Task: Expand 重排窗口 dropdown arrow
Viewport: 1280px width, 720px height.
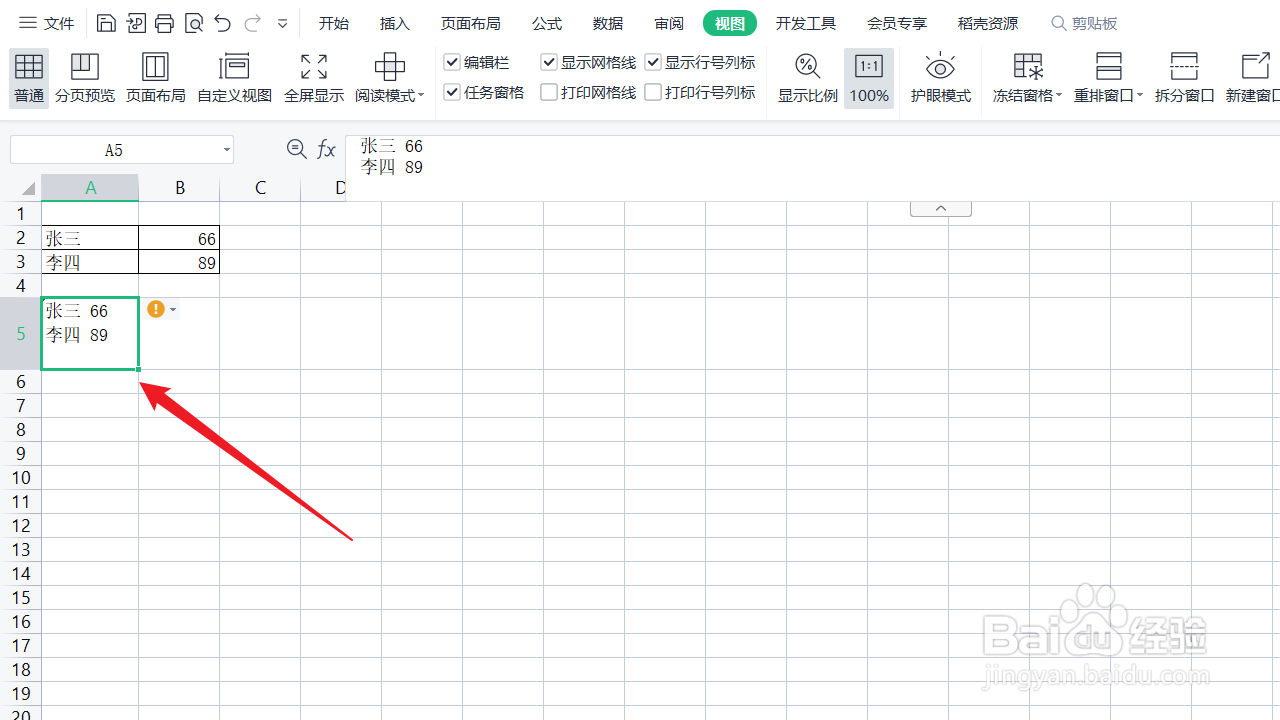Action: click(1140, 96)
